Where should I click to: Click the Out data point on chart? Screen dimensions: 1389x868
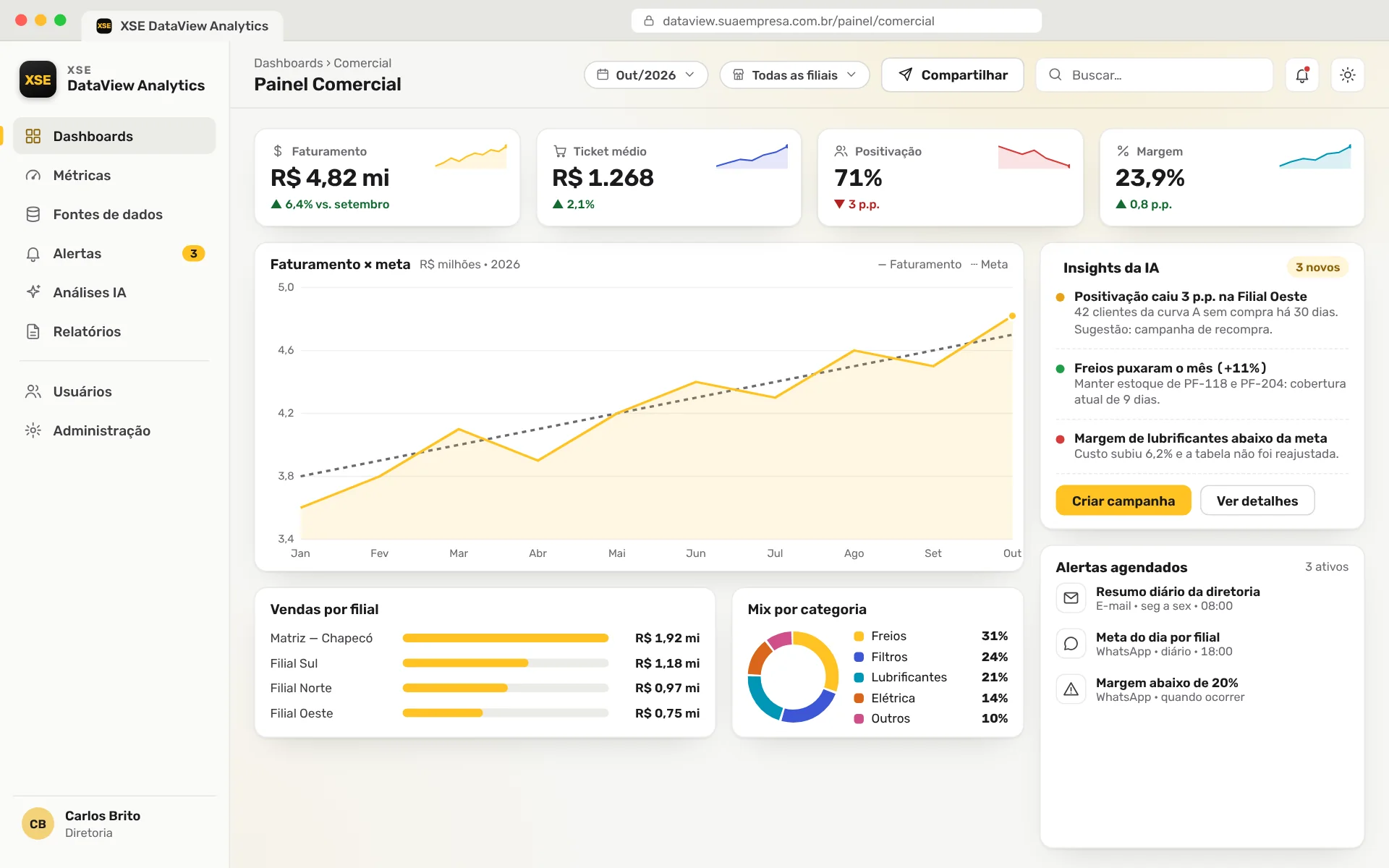coord(1012,316)
